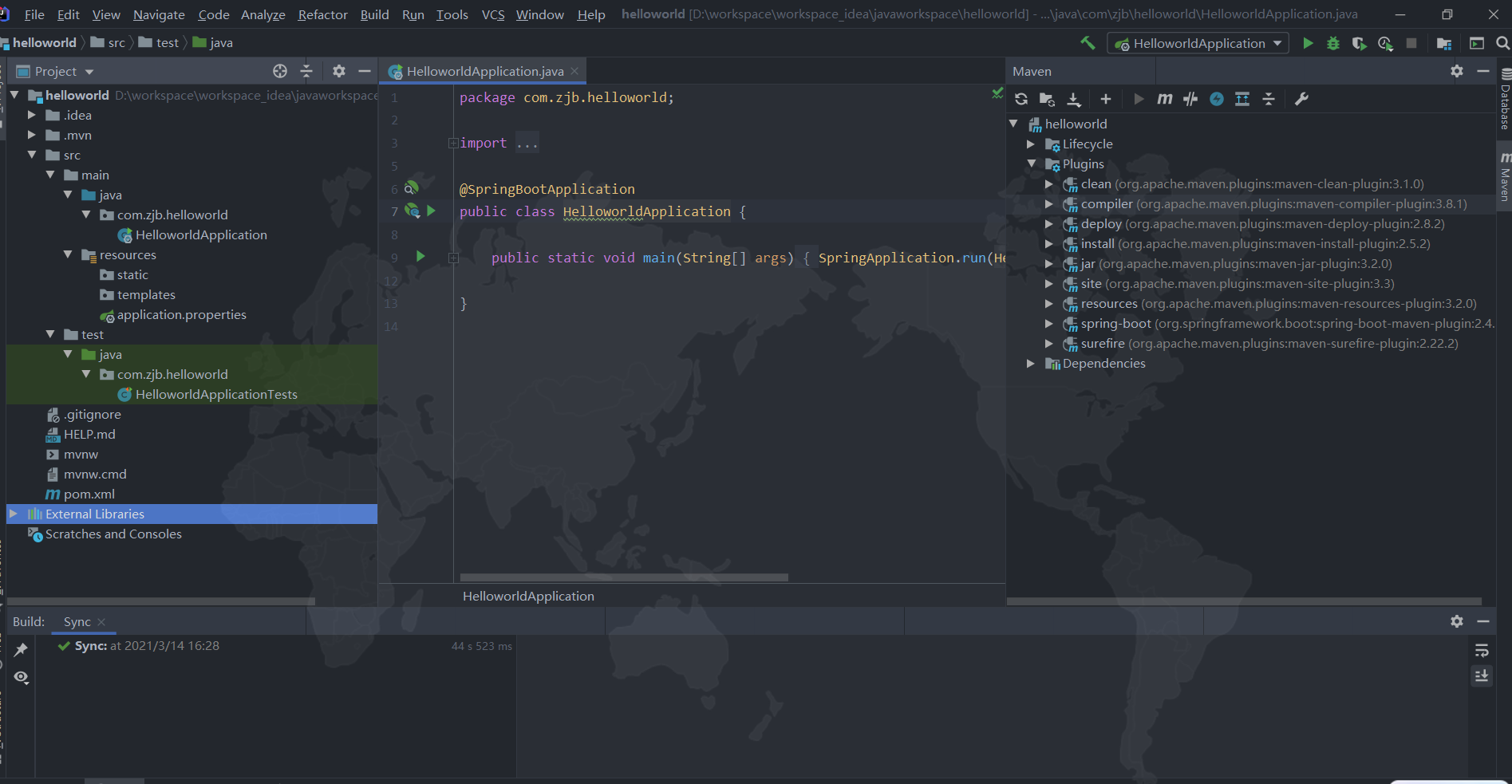Viewport: 1512px width, 784px height.
Task: Execute Maven goal via the m icon
Action: point(1165,99)
